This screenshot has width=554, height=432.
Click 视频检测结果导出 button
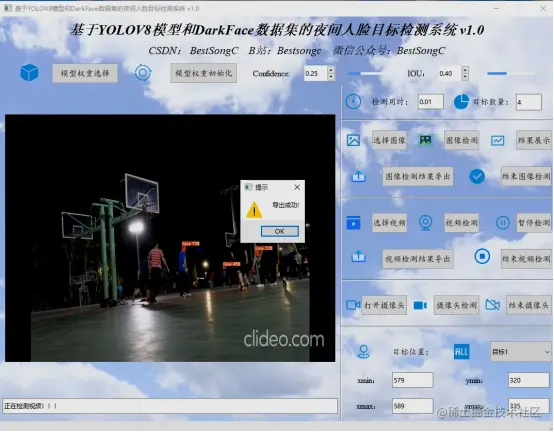tap(418, 259)
